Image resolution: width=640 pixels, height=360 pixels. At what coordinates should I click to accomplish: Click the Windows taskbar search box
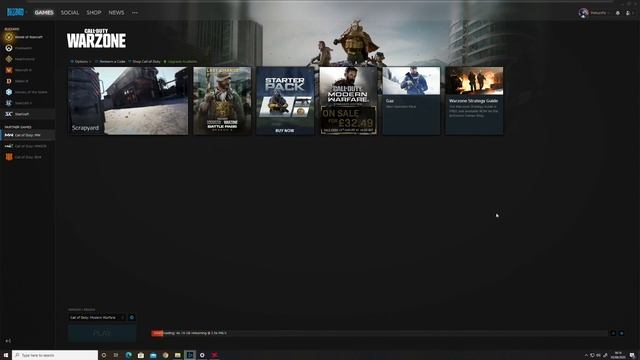(55, 355)
